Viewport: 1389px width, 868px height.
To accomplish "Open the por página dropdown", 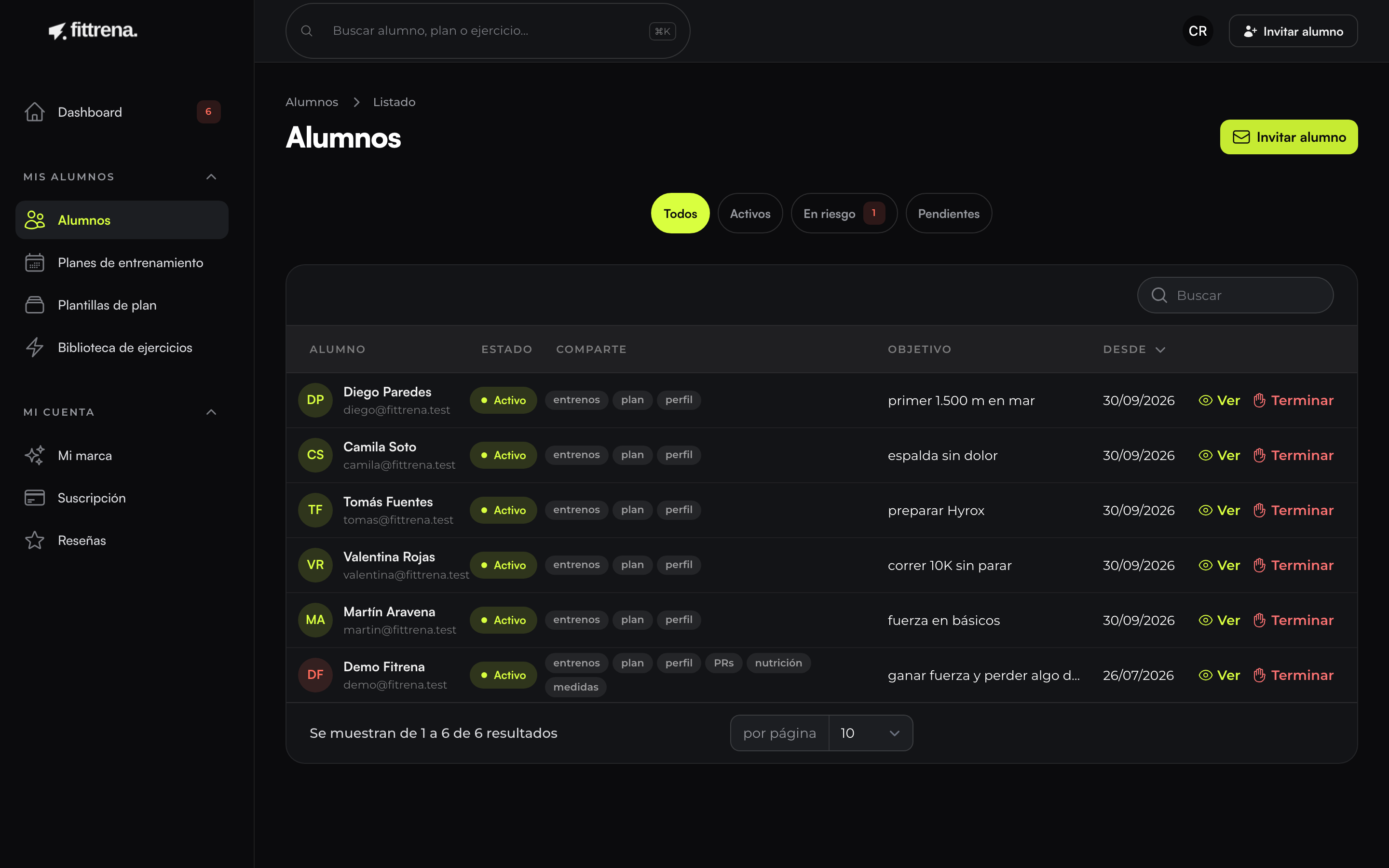I will tap(870, 733).
